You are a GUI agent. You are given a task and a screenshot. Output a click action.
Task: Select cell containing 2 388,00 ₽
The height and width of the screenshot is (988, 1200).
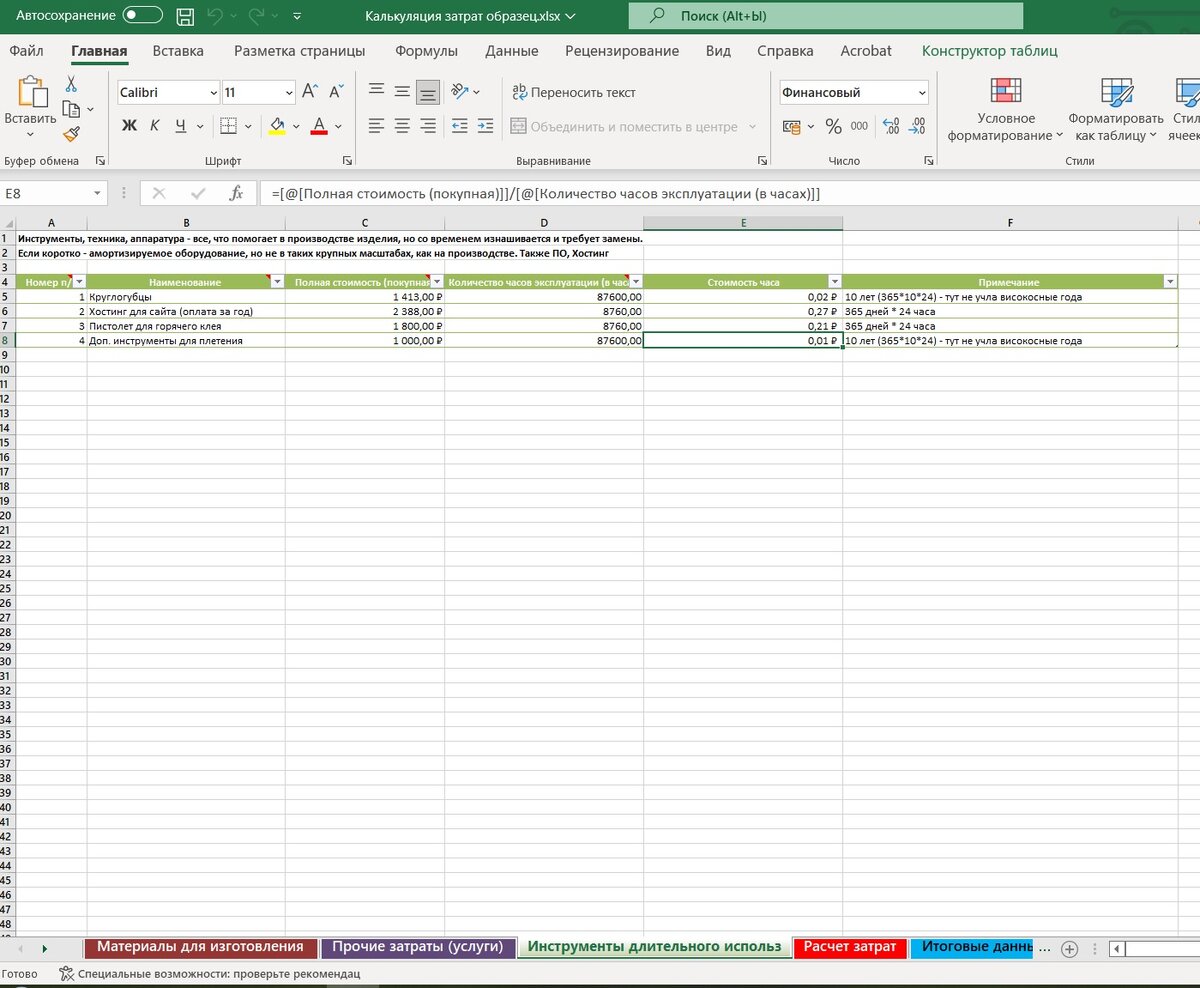[x=365, y=312]
